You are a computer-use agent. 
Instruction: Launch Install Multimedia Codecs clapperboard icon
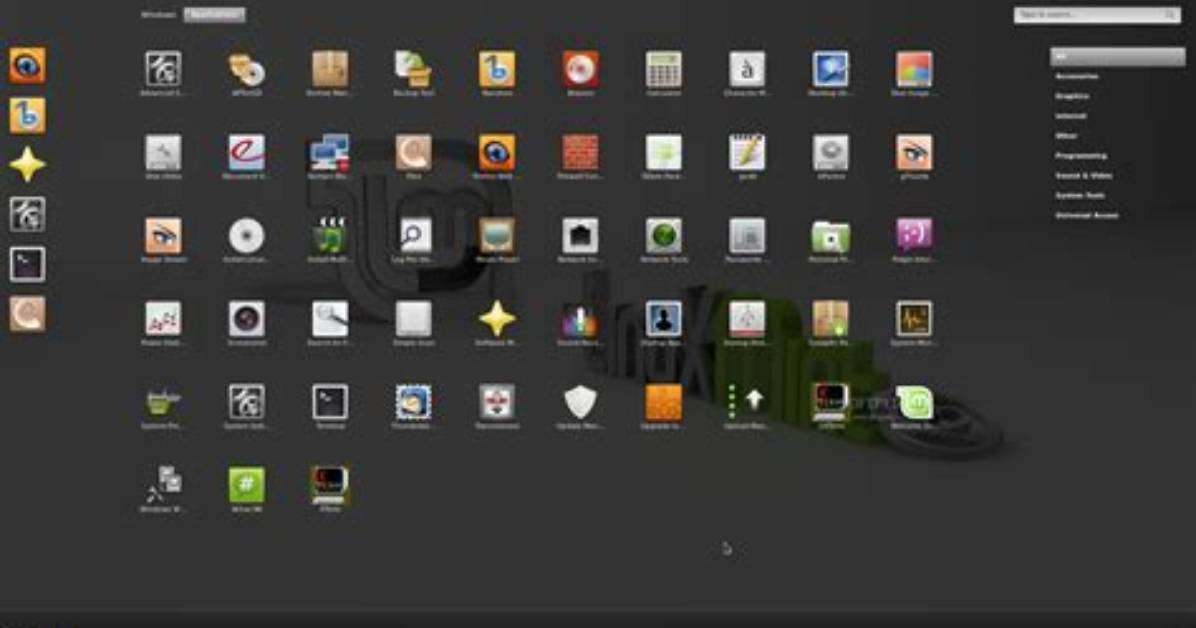330,236
